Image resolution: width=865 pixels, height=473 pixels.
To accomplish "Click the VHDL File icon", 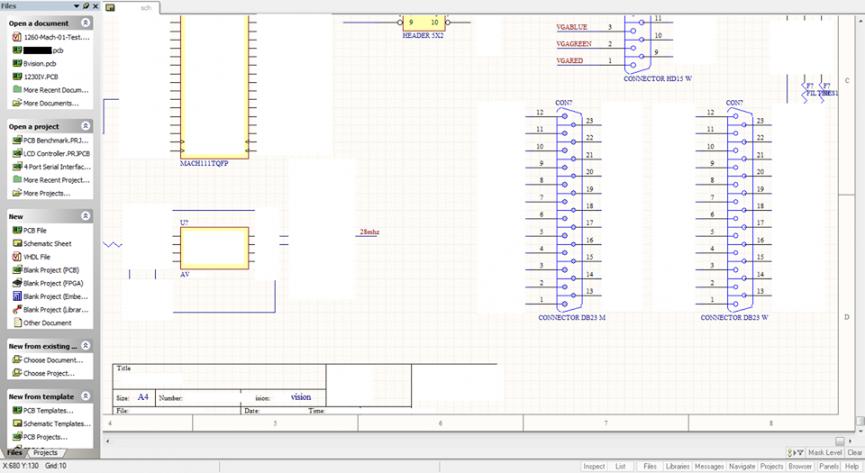I will point(17,257).
